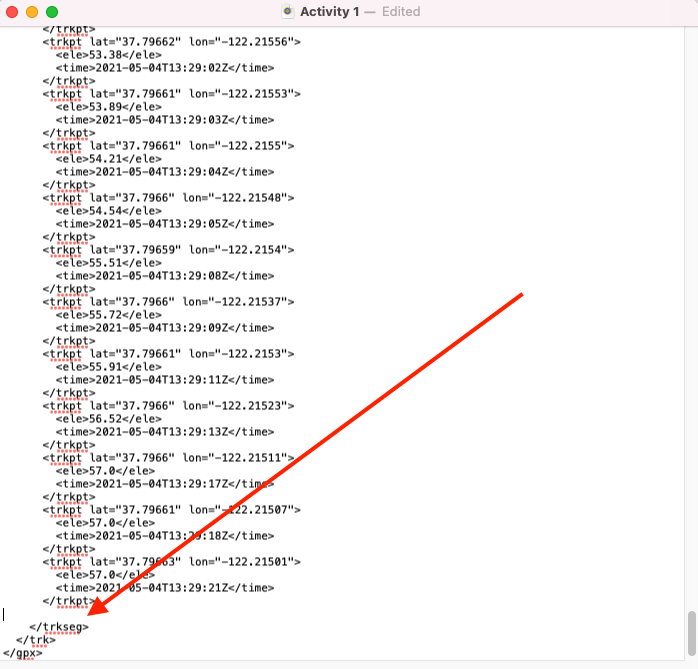
Task: Click the trkpt line with lon -122.21507
Action: point(171,510)
